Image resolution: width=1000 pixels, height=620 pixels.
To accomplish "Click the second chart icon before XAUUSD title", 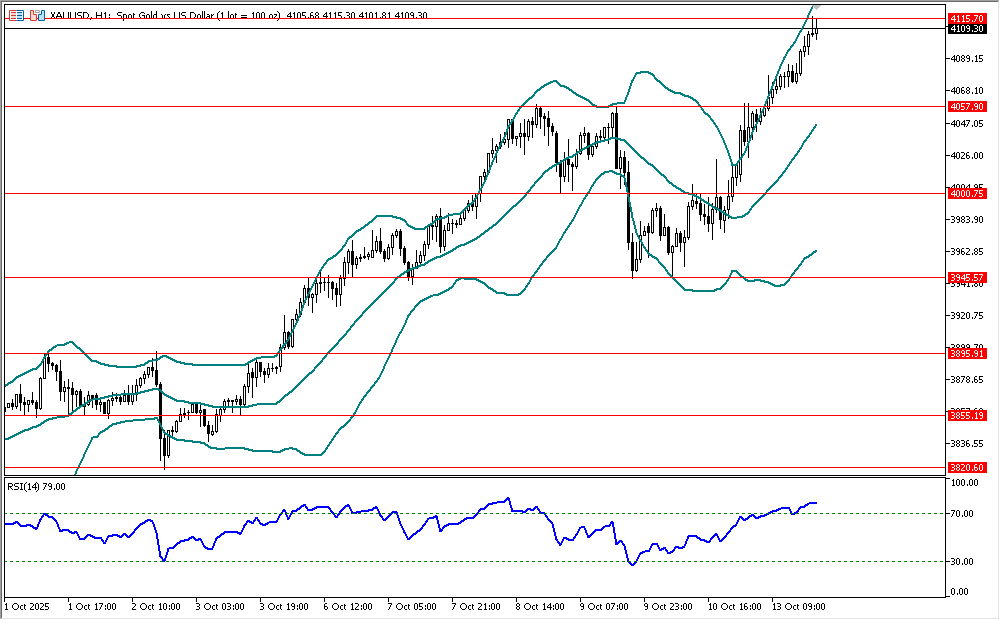I will tap(36, 16).
